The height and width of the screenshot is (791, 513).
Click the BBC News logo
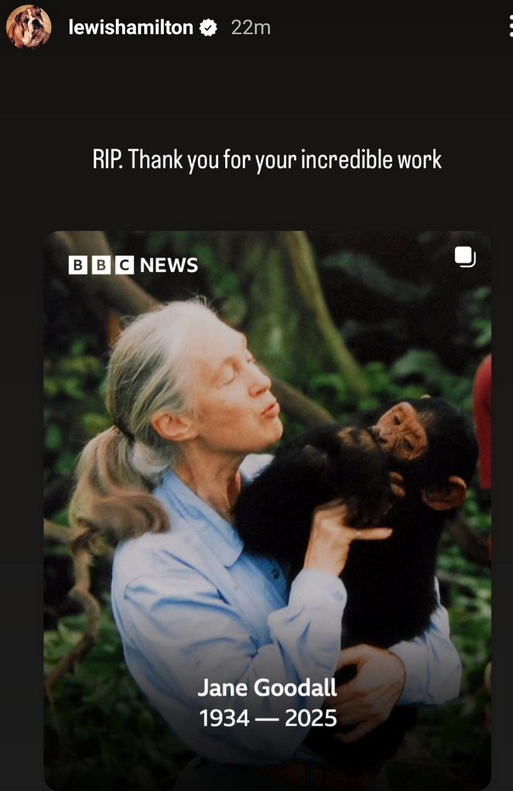pyautogui.click(x=133, y=265)
